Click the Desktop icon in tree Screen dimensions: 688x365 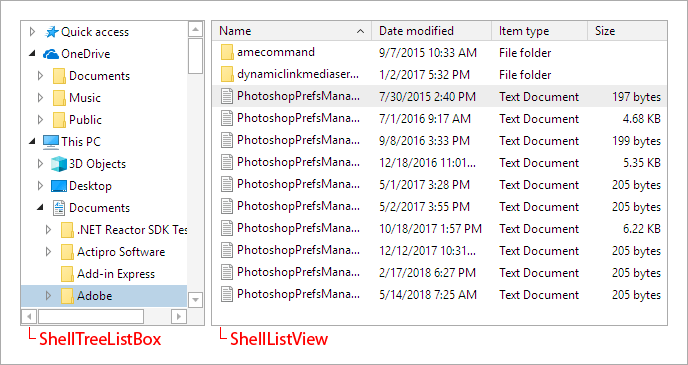tap(59, 186)
